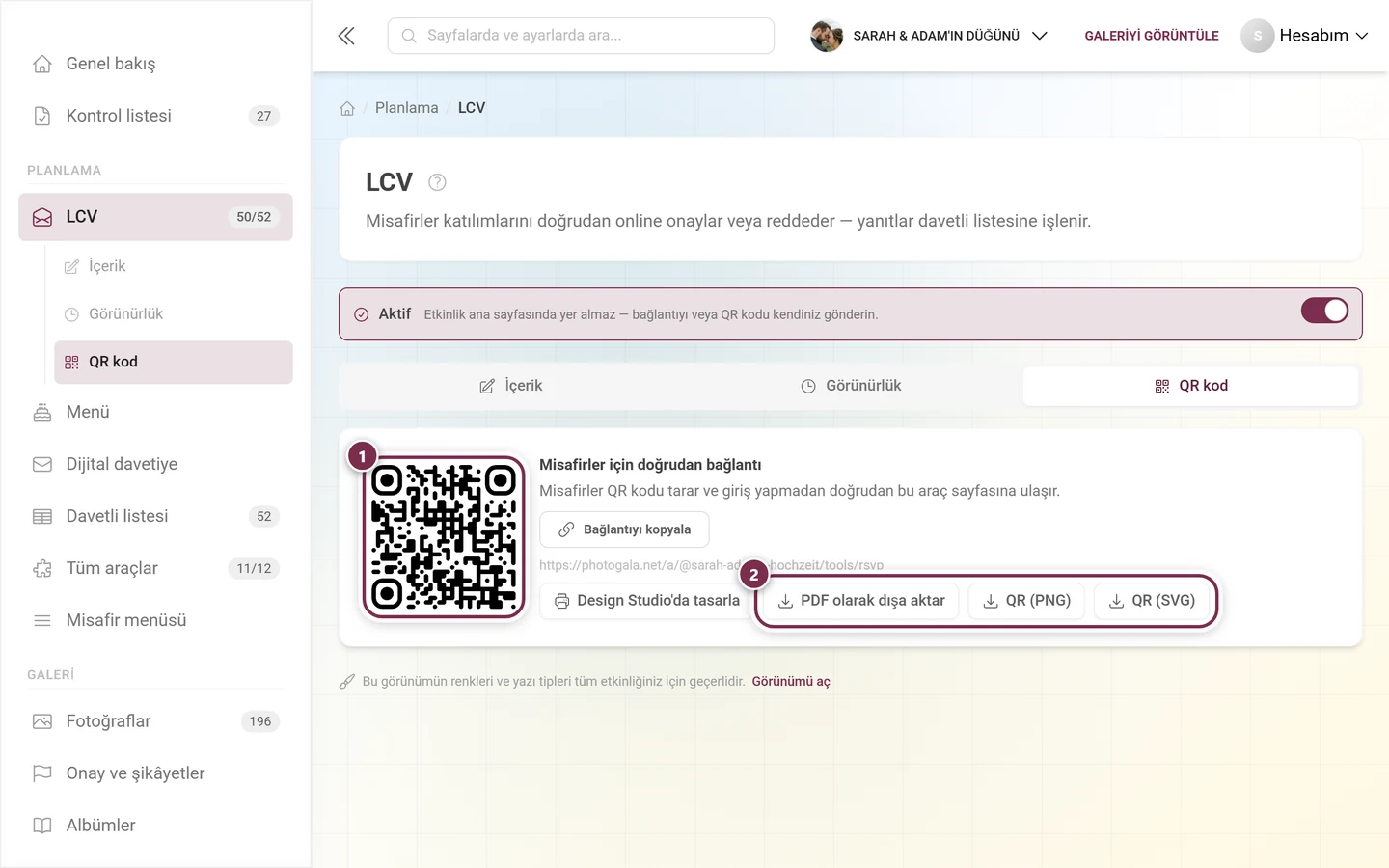Click the Dijital davetiye envelope icon

(x=42, y=464)
